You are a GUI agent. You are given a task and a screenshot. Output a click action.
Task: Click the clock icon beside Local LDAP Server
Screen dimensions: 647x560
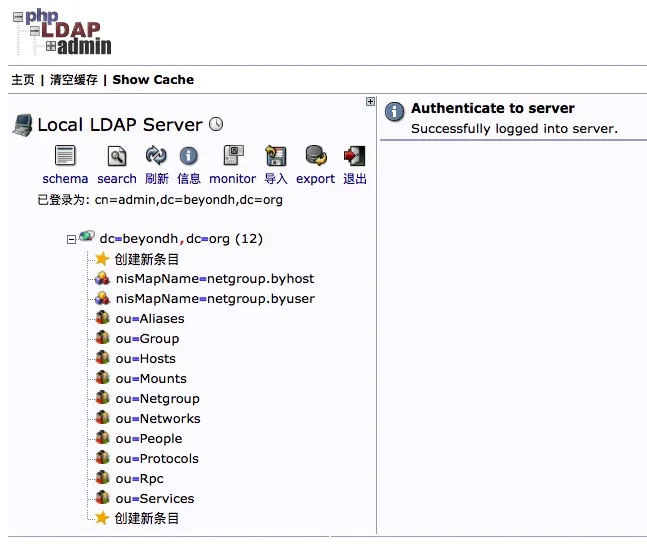click(216, 124)
